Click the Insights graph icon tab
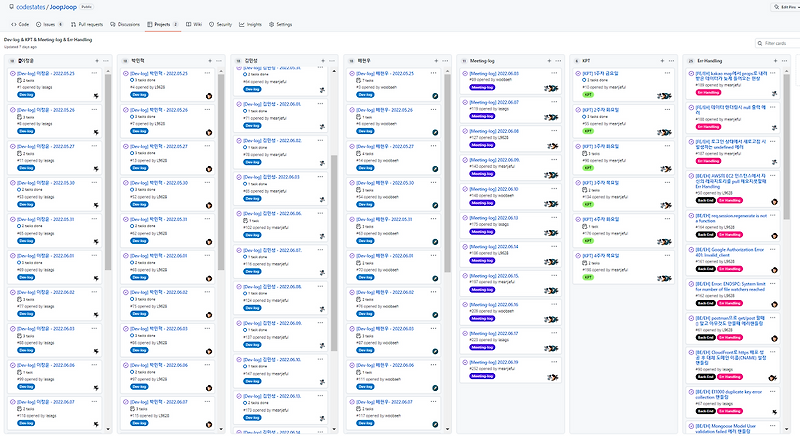The width and height of the screenshot is (800, 436). pyautogui.click(x=250, y=24)
